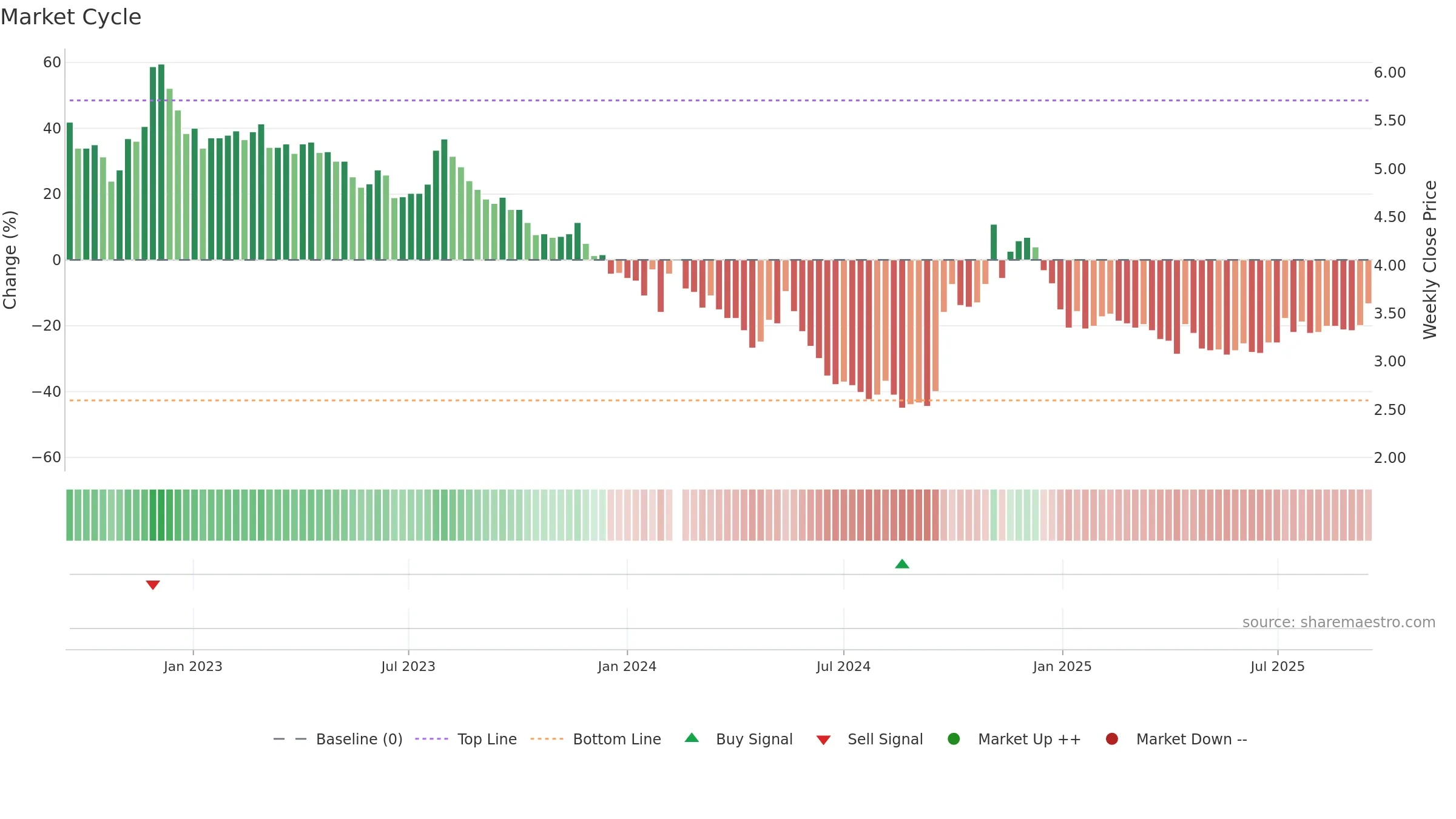Image resolution: width=1456 pixels, height=819 pixels.
Task: Click the green Buy Signal triangle marker on timeline
Action: tap(902, 564)
